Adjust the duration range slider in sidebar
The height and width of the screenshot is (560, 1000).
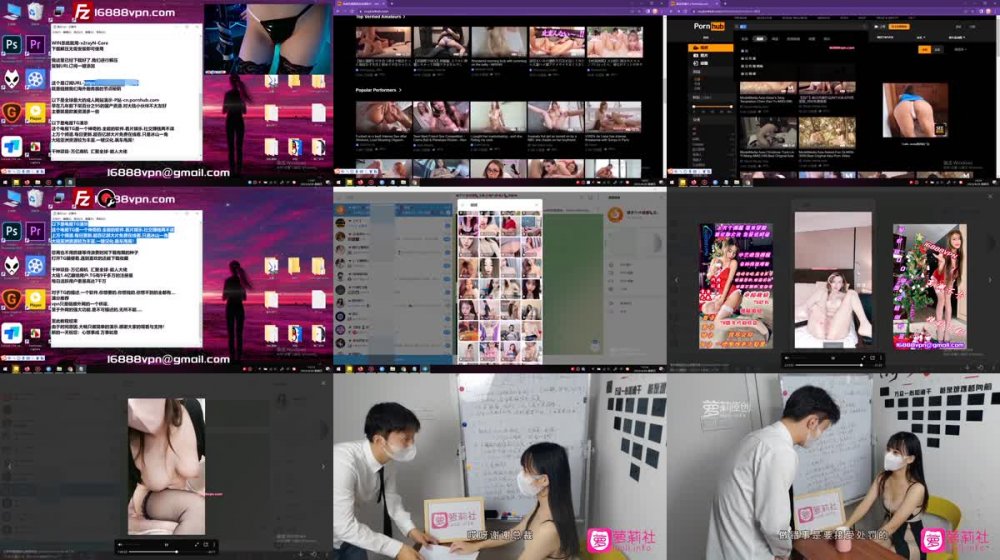click(x=712, y=104)
